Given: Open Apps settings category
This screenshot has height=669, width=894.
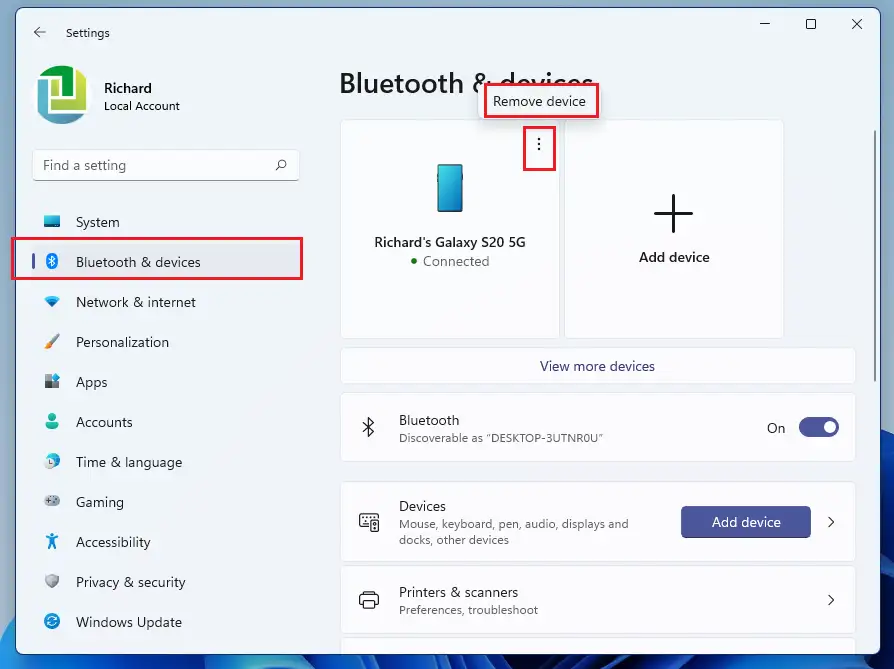Looking at the screenshot, I should tap(166, 382).
